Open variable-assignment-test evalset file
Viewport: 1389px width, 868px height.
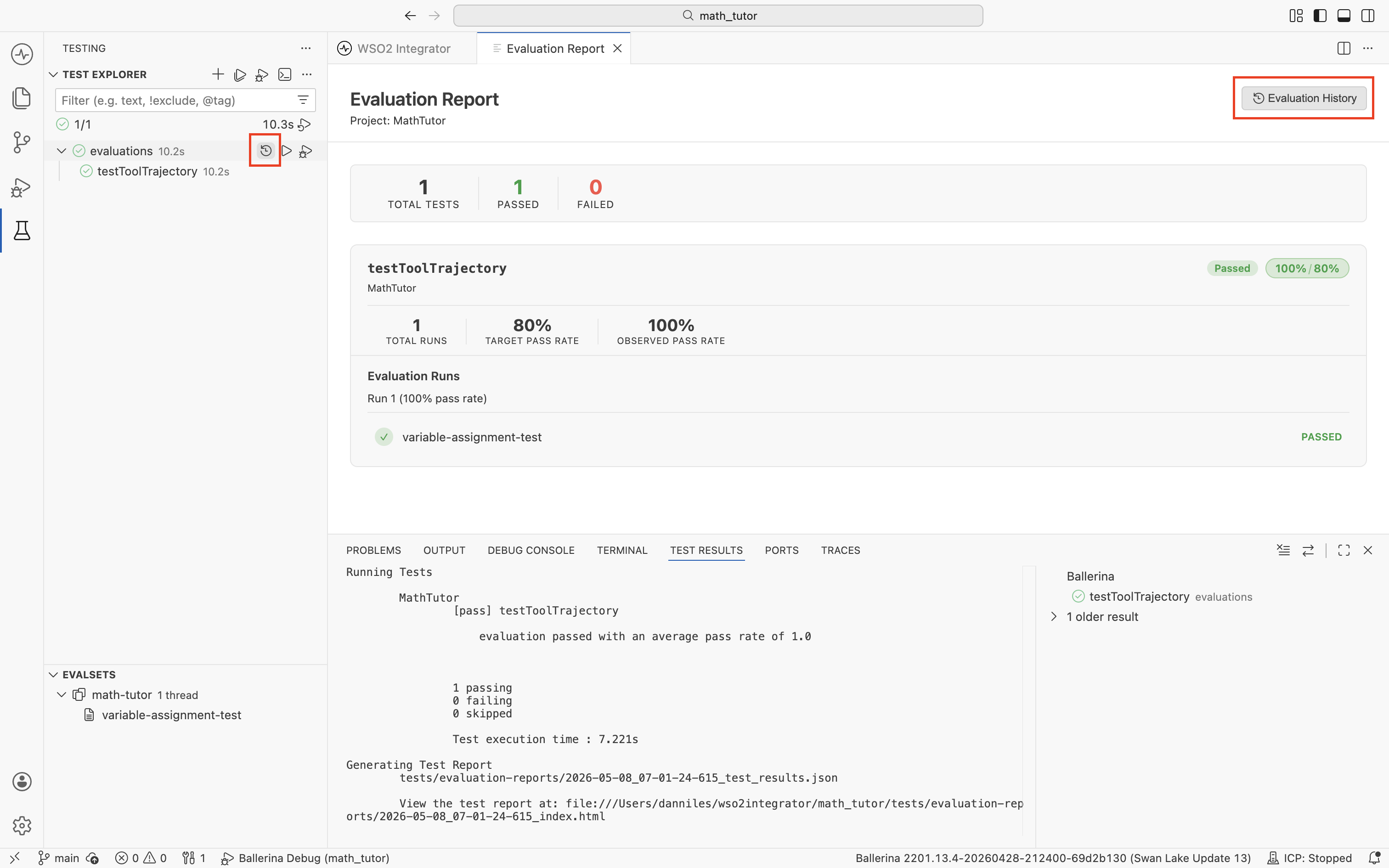[171, 715]
